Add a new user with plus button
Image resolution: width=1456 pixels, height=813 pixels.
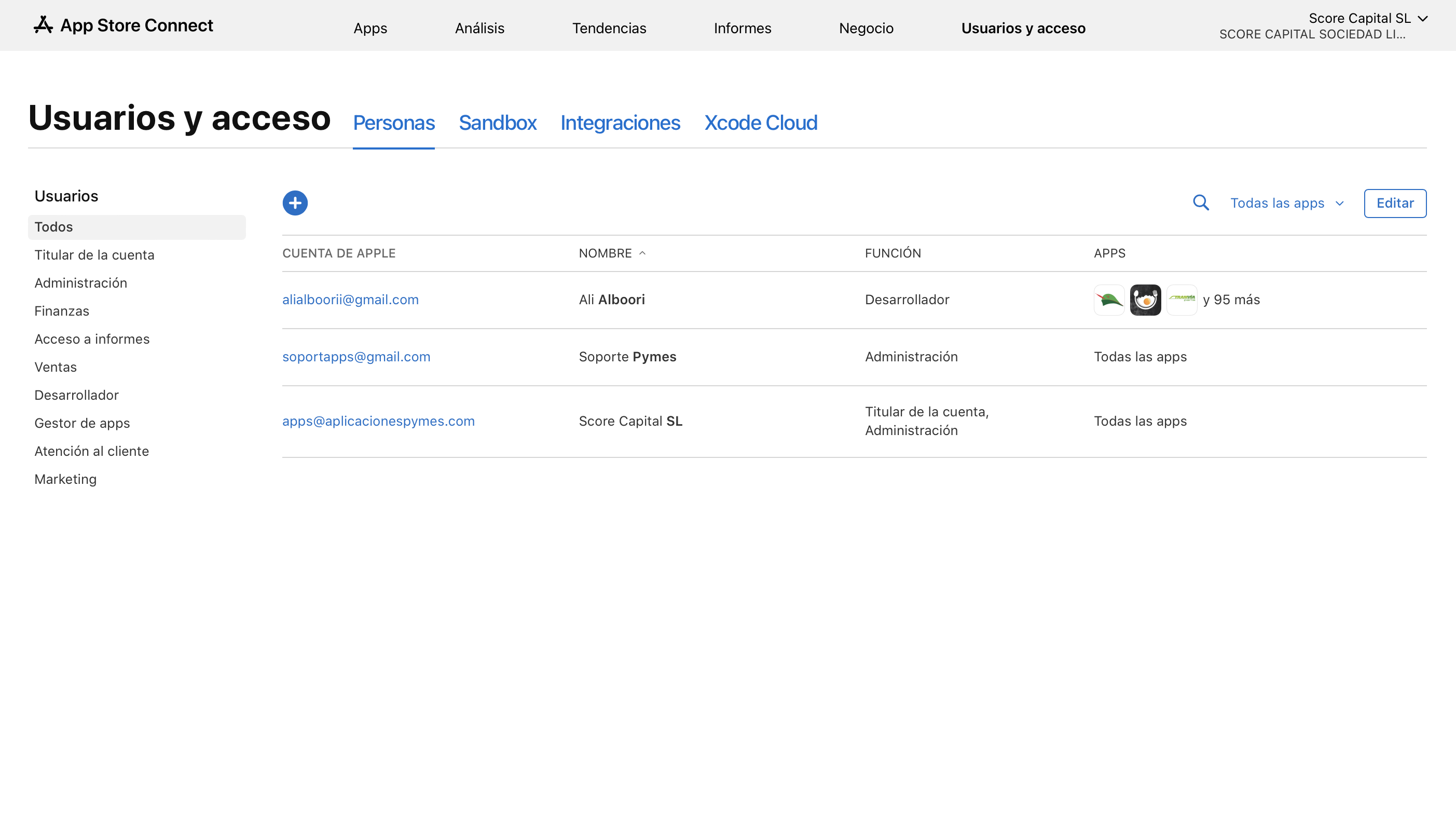(295, 203)
